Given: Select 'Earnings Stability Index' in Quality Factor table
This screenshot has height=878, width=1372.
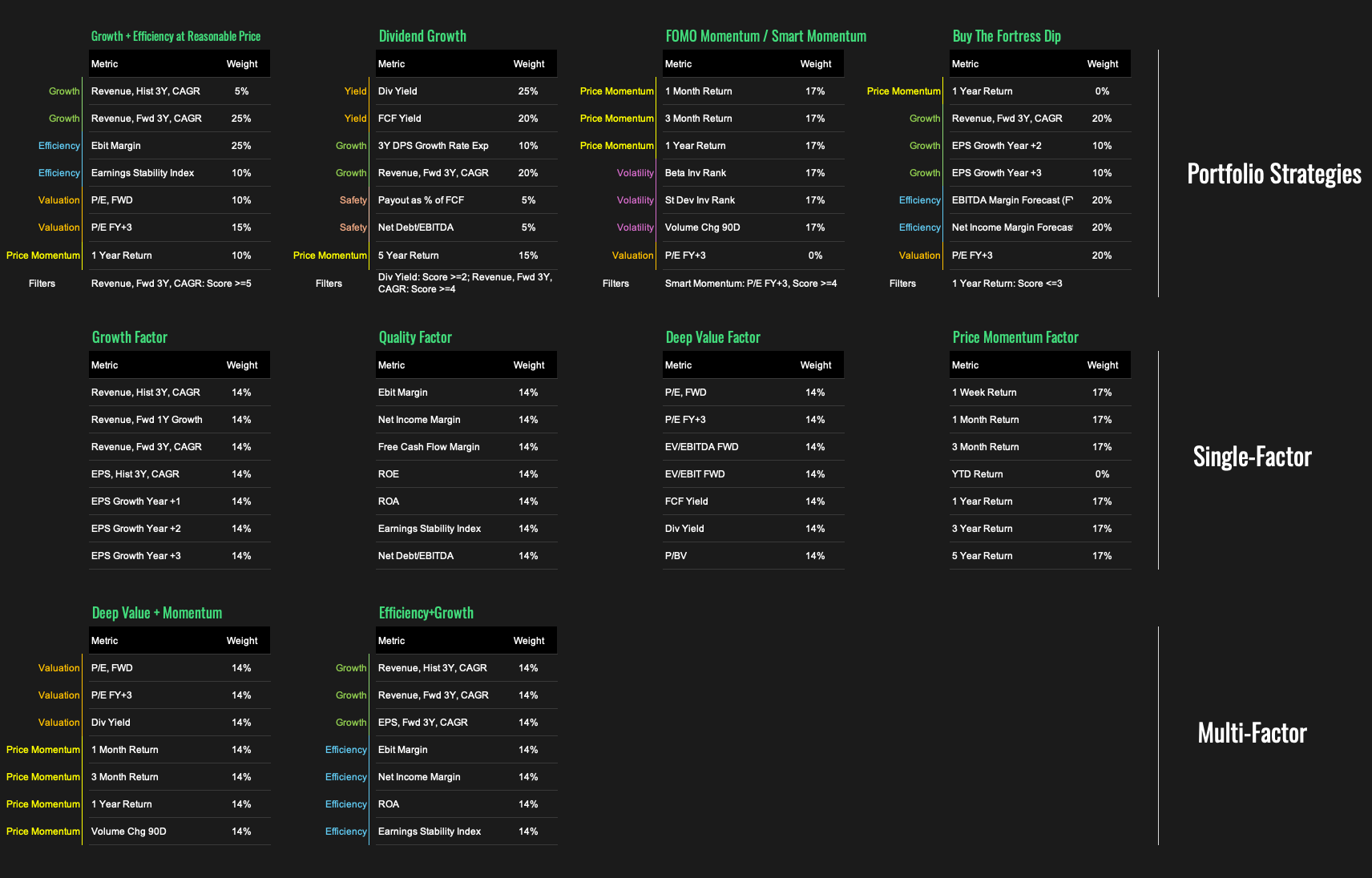Looking at the screenshot, I should [x=429, y=529].
